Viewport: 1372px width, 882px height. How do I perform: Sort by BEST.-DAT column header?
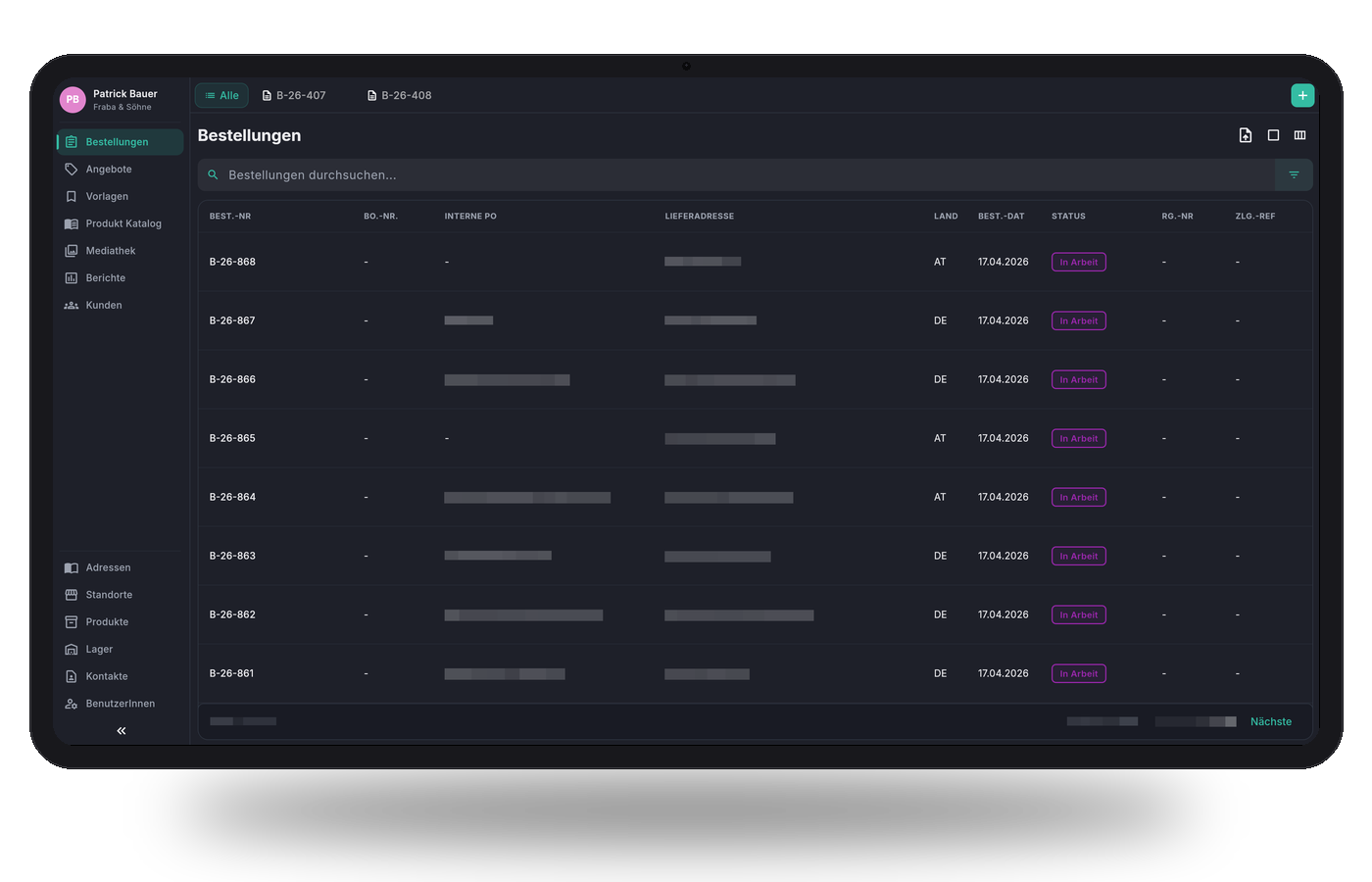pos(1001,217)
